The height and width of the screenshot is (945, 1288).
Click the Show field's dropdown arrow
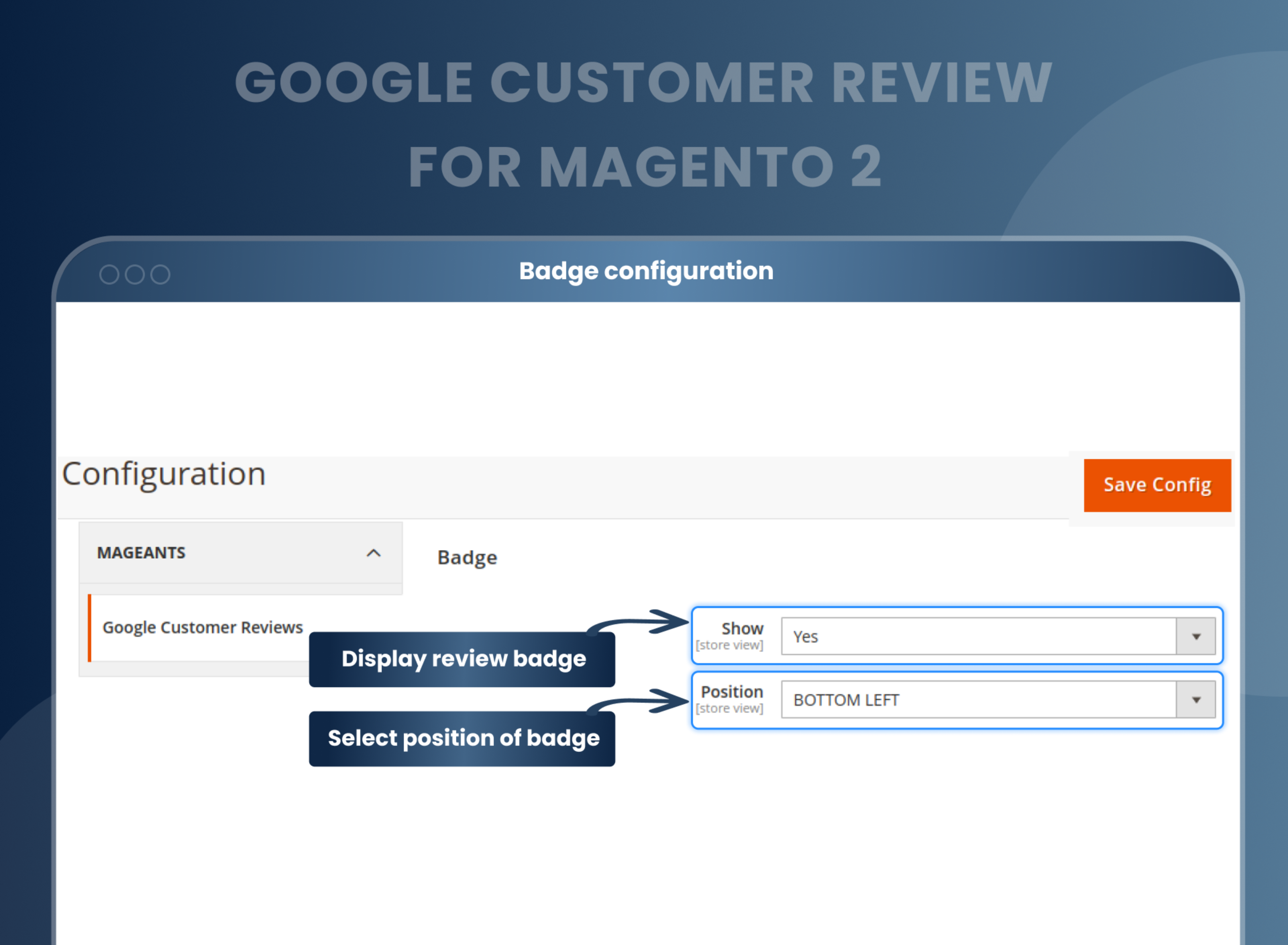coord(1195,636)
